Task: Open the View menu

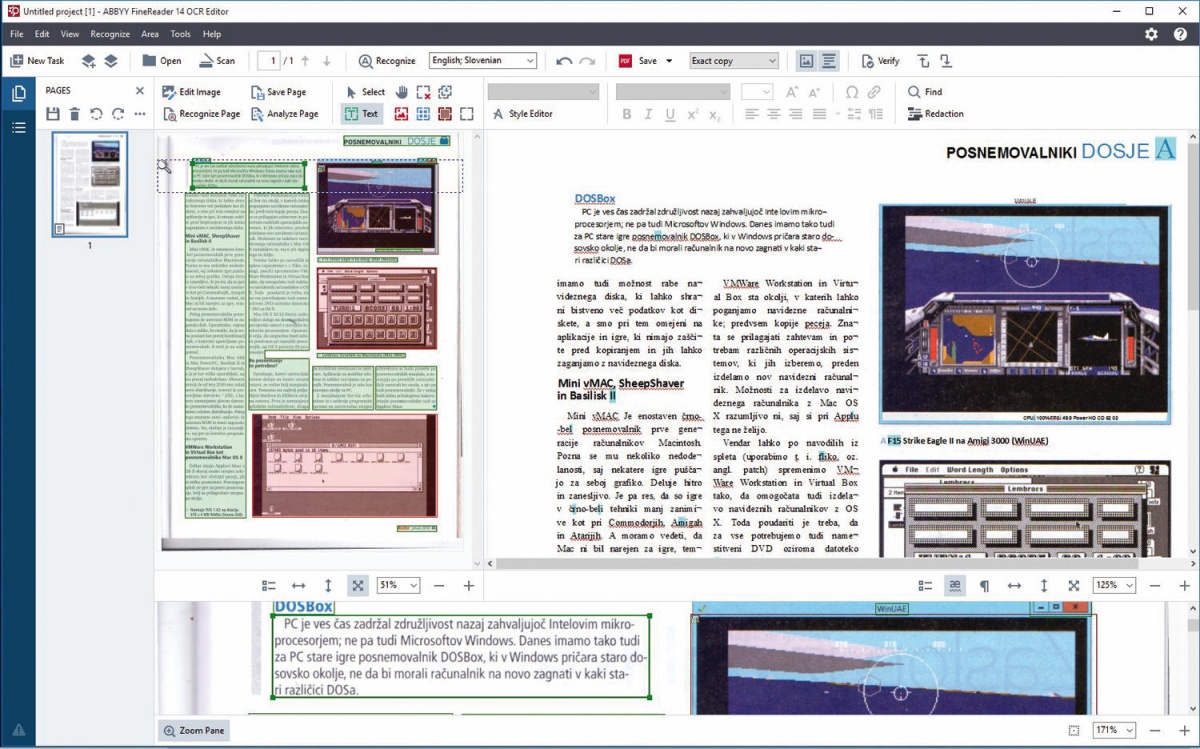Action: point(70,34)
